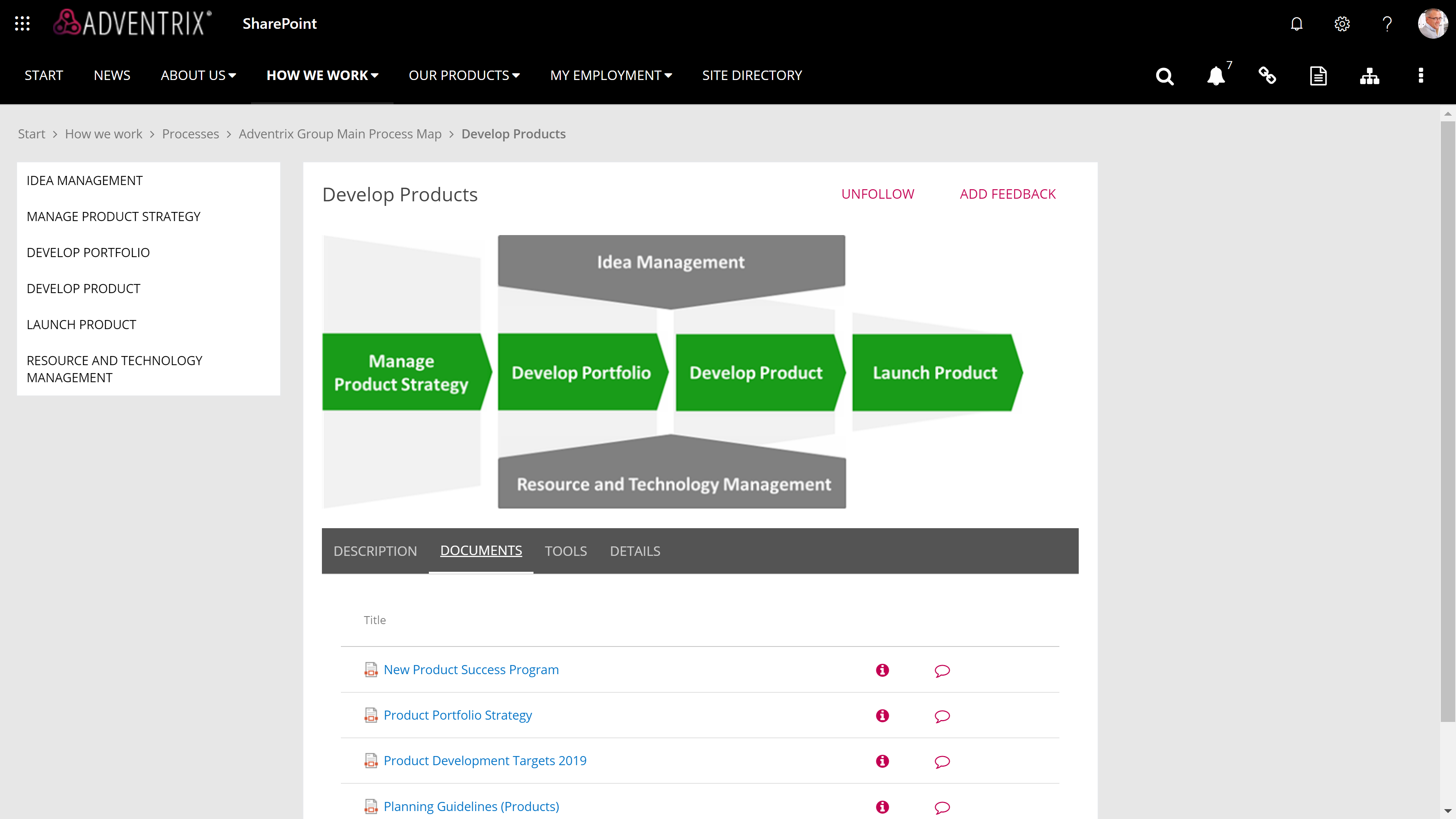Viewport: 1456px width, 819px height.
Task: Click the Launch Product process arrow
Action: (935, 372)
